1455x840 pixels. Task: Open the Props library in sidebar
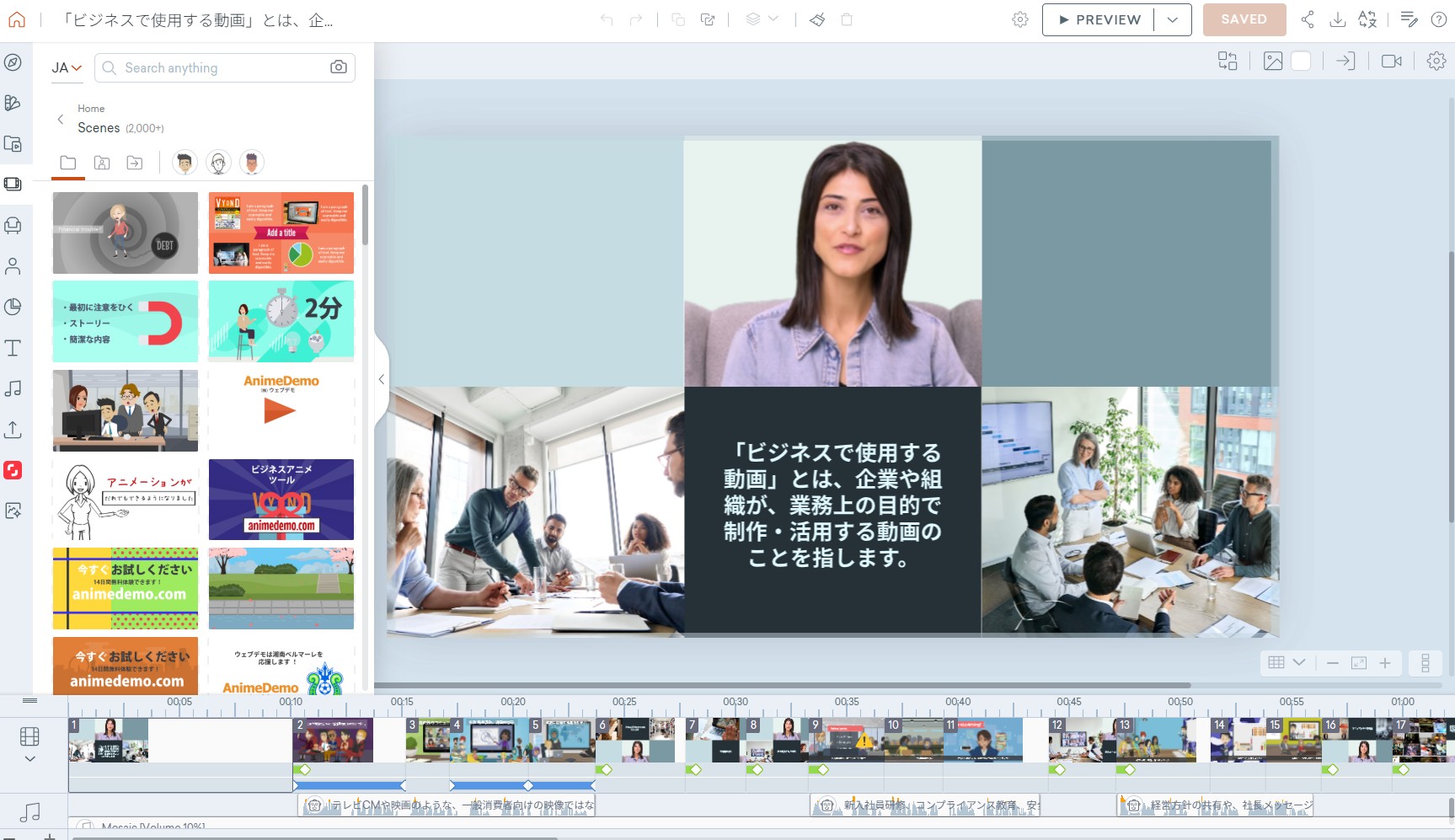[x=13, y=225]
